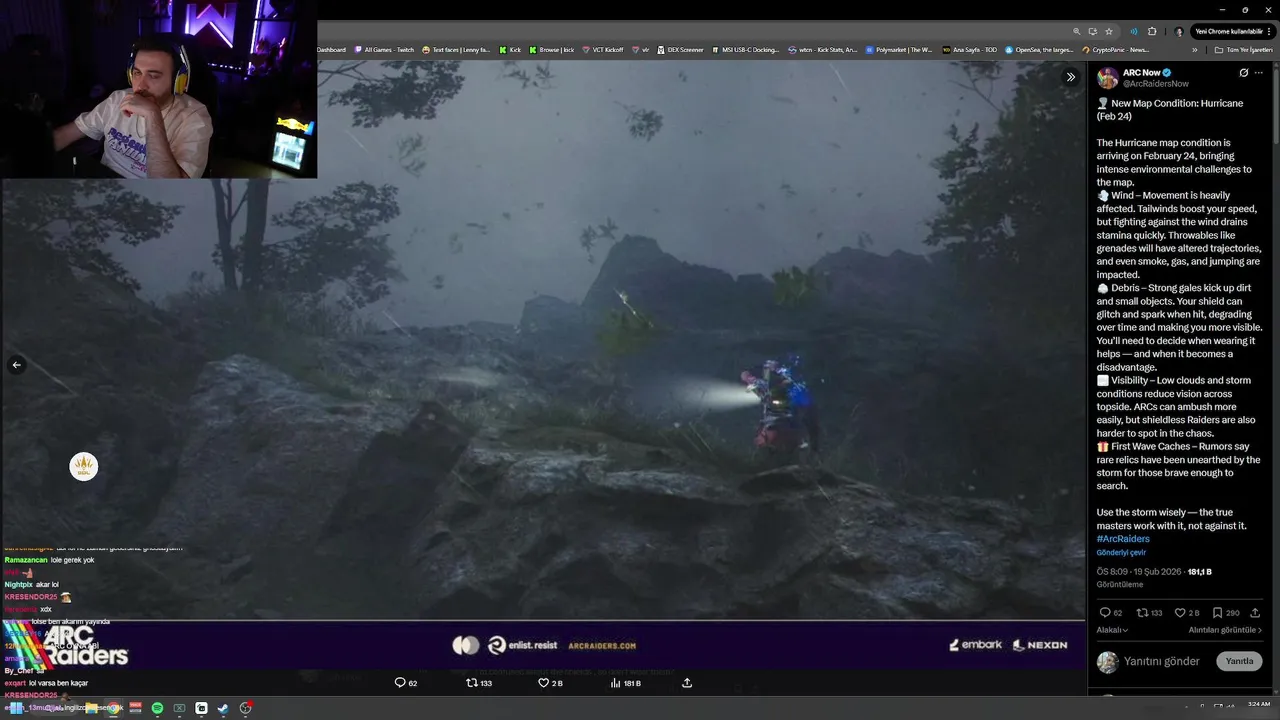This screenshot has width=1280, height=720.
Task: Open ARC Now account name link
Action: pos(1141,73)
